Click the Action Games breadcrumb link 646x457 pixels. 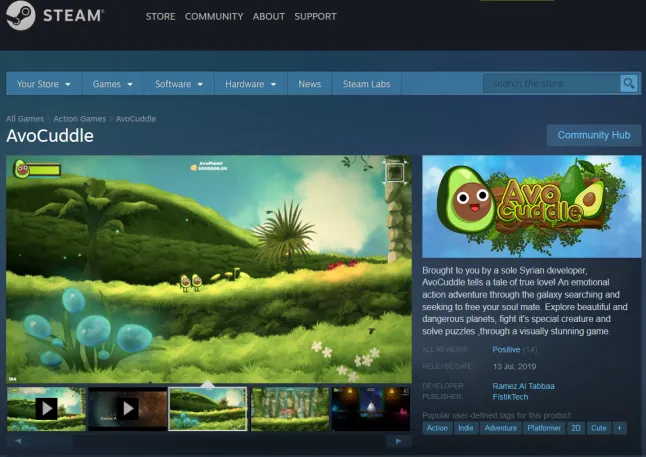pyautogui.click(x=80, y=119)
